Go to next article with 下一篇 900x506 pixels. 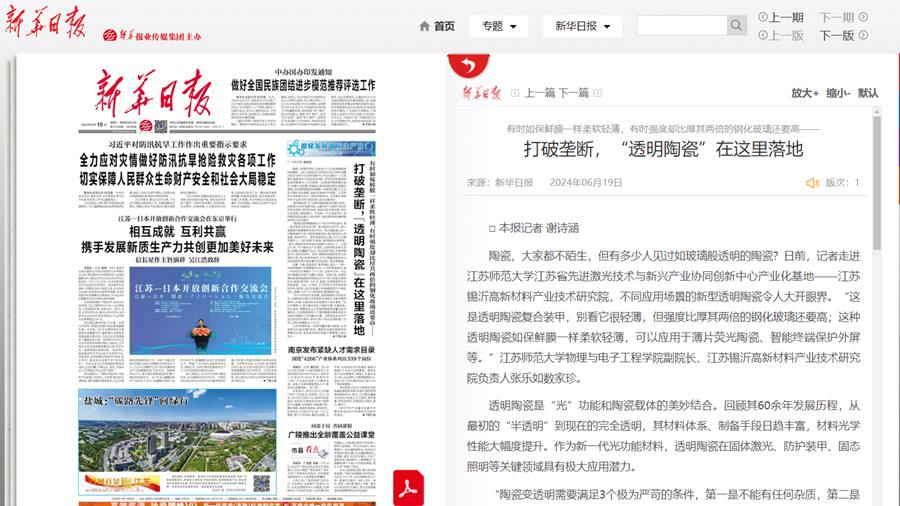574,93
